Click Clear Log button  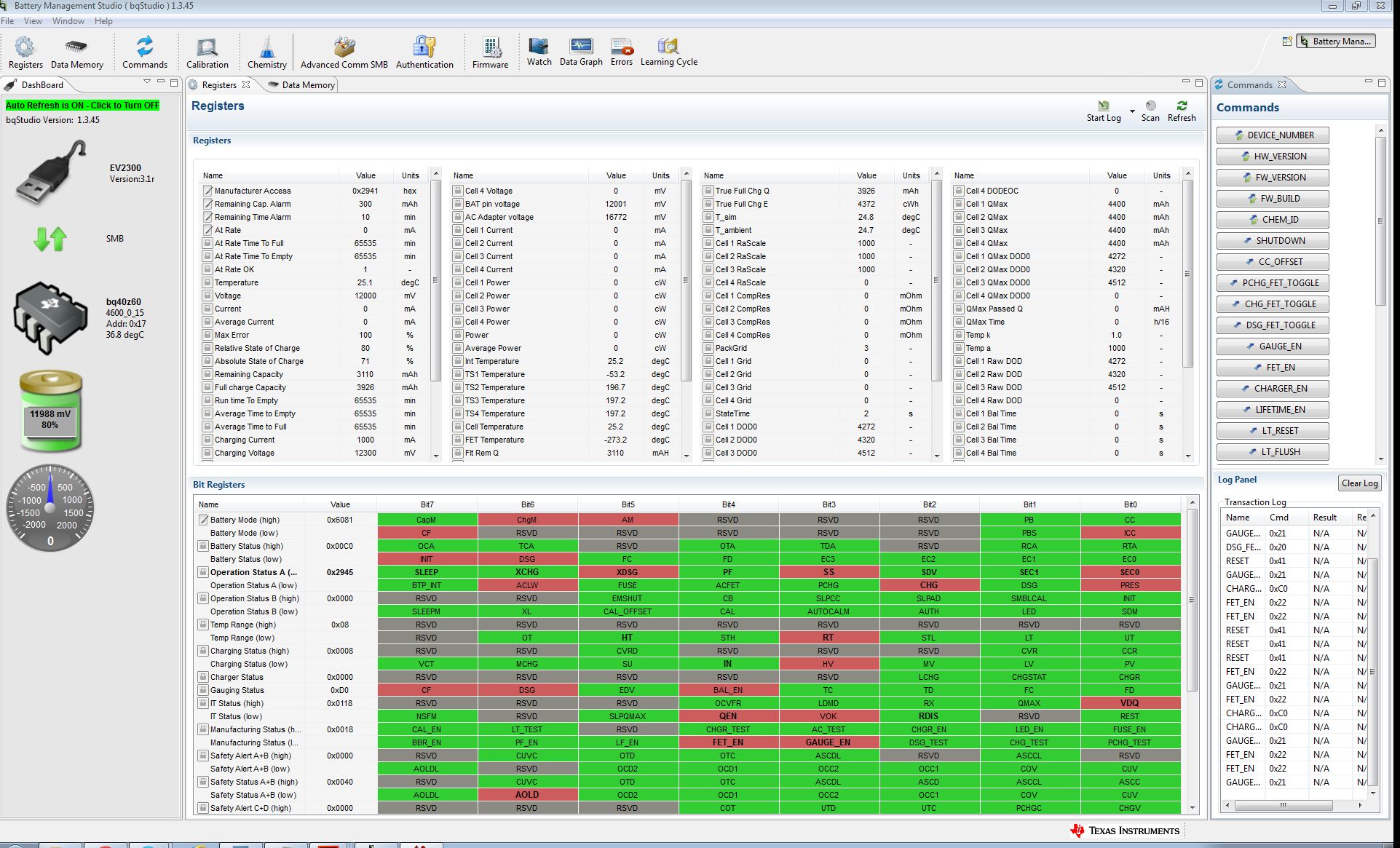point(1359,483)
